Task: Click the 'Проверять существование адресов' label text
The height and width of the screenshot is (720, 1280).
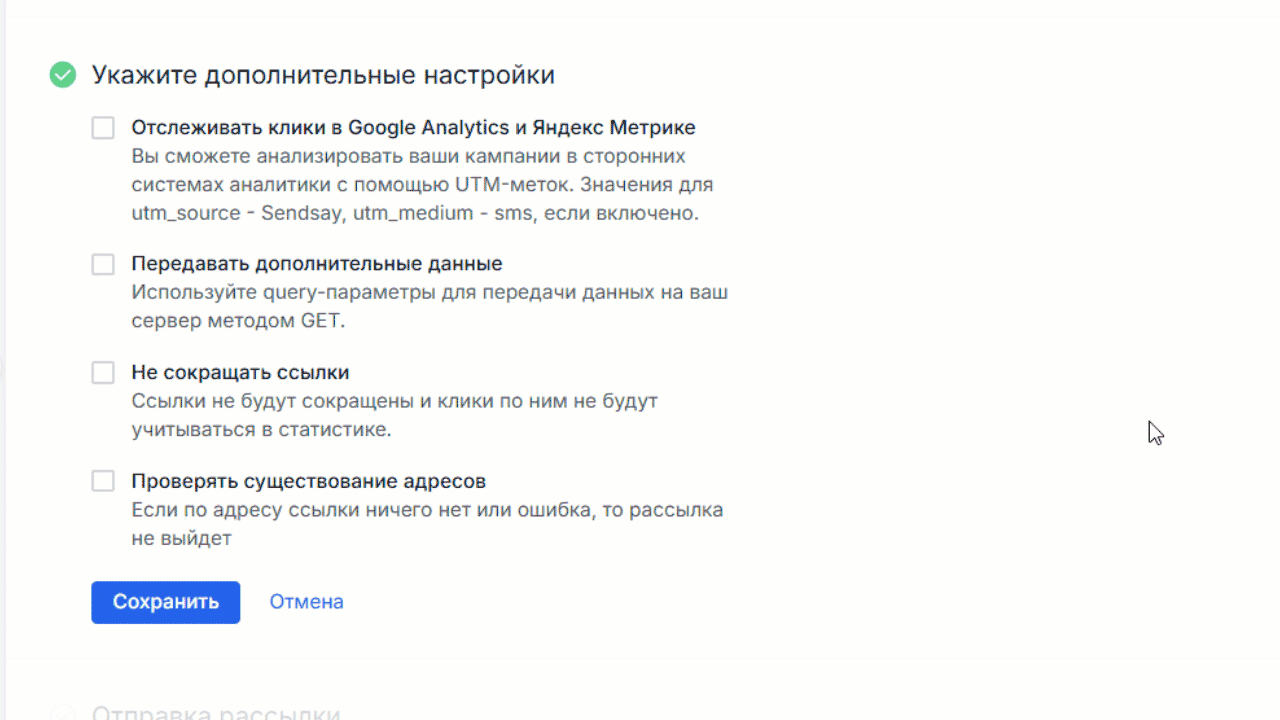Action: click(308, 481)
